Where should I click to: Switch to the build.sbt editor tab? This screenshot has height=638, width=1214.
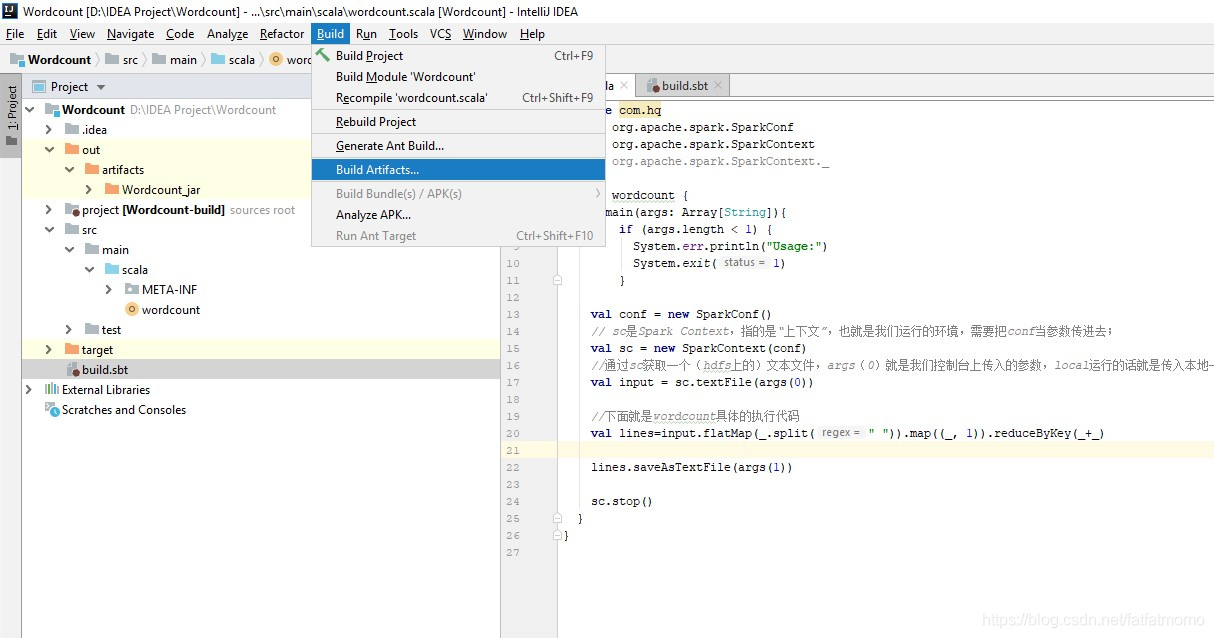point(683,86)
